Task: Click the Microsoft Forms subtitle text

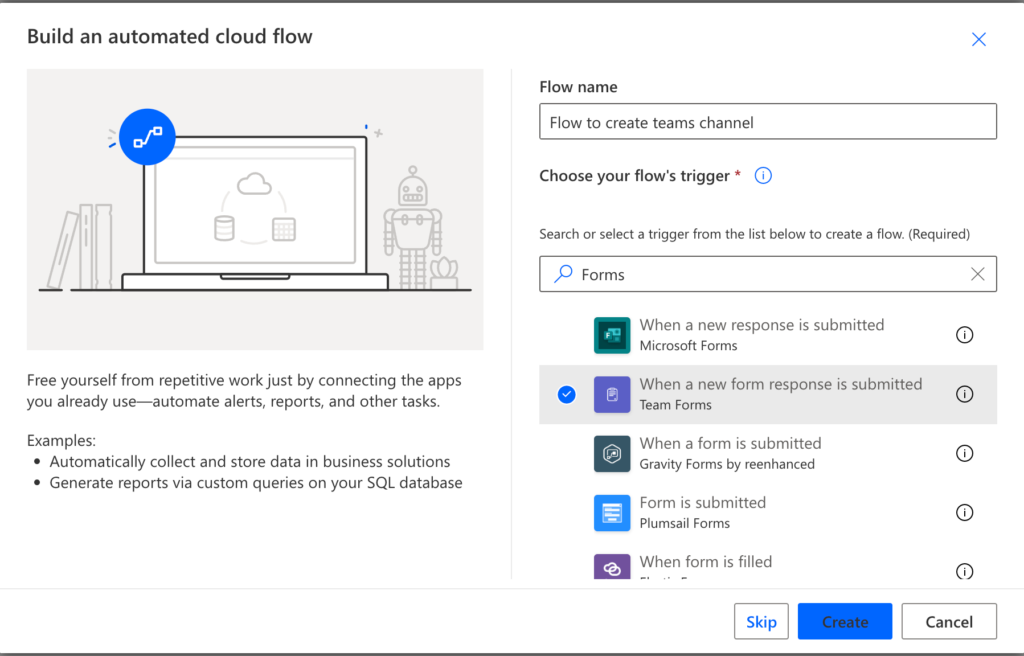Action: click(688, 346)
